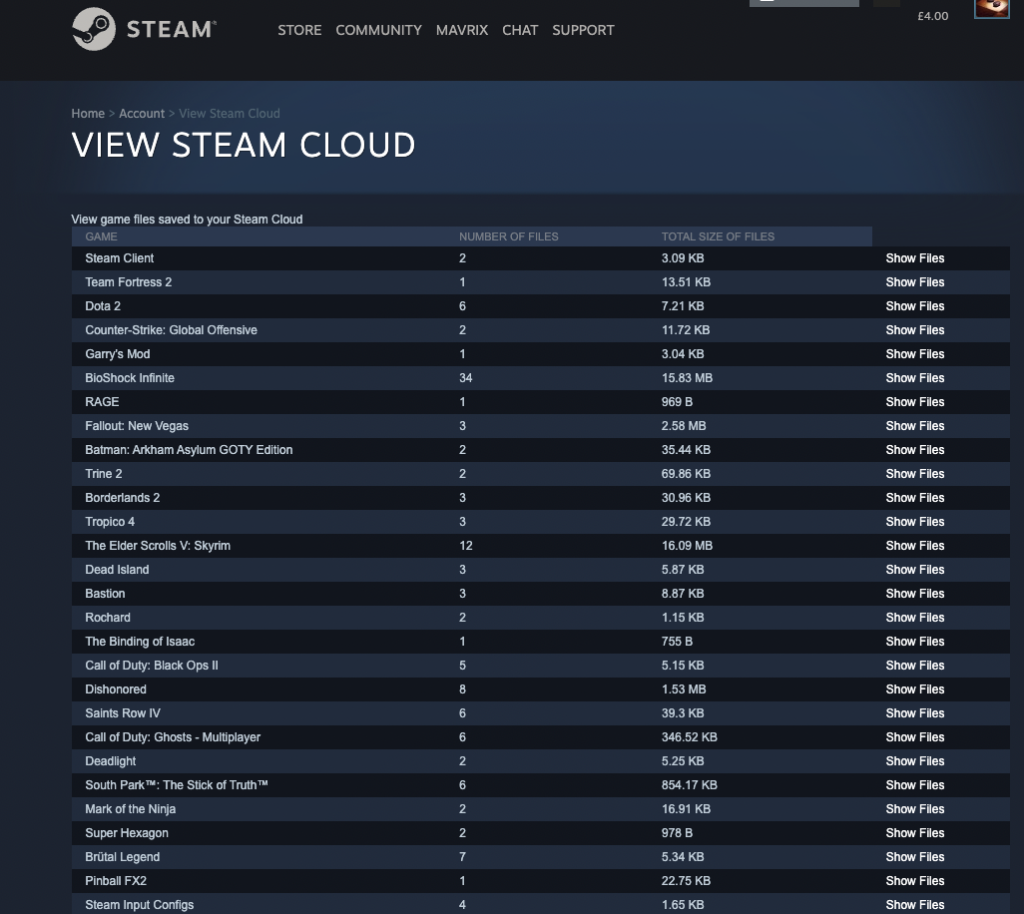This screenshot has height=914, width=1024.
Task: Go to Account in breadcrumb
Action: (x=142, y=114)
